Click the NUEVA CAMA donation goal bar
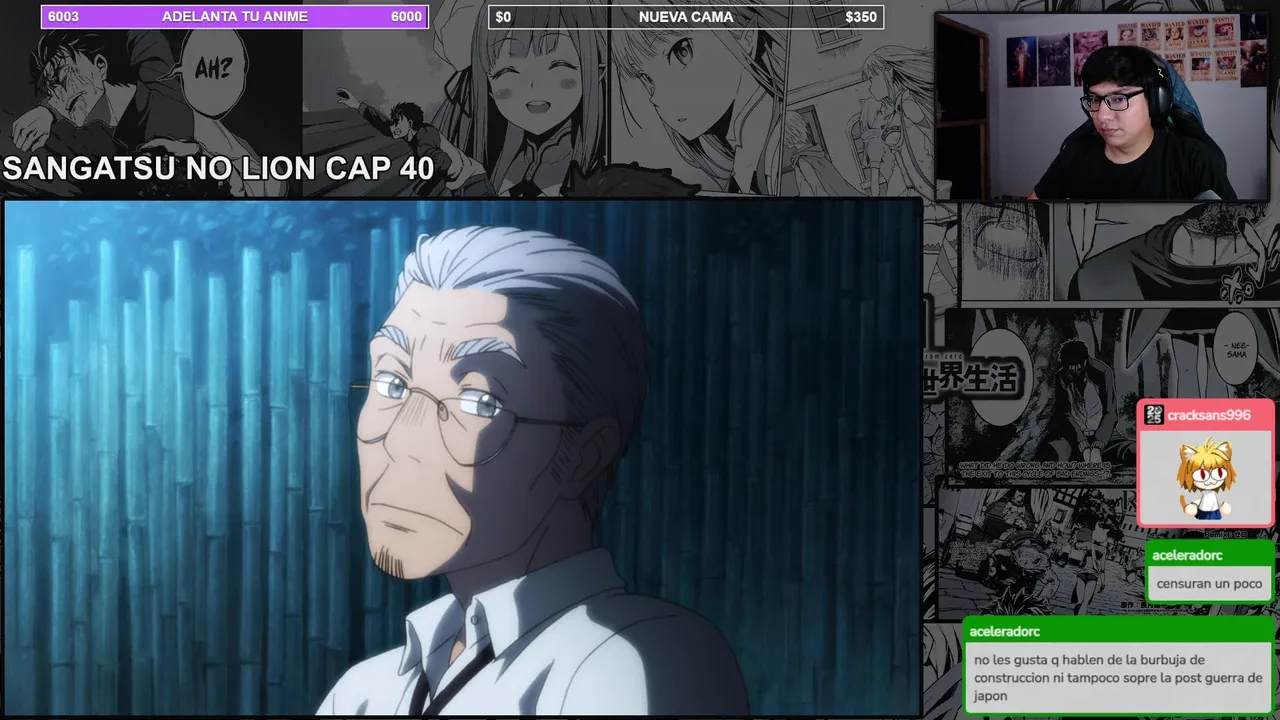Screen dimensions: 1280x720 tap(686, 17)
